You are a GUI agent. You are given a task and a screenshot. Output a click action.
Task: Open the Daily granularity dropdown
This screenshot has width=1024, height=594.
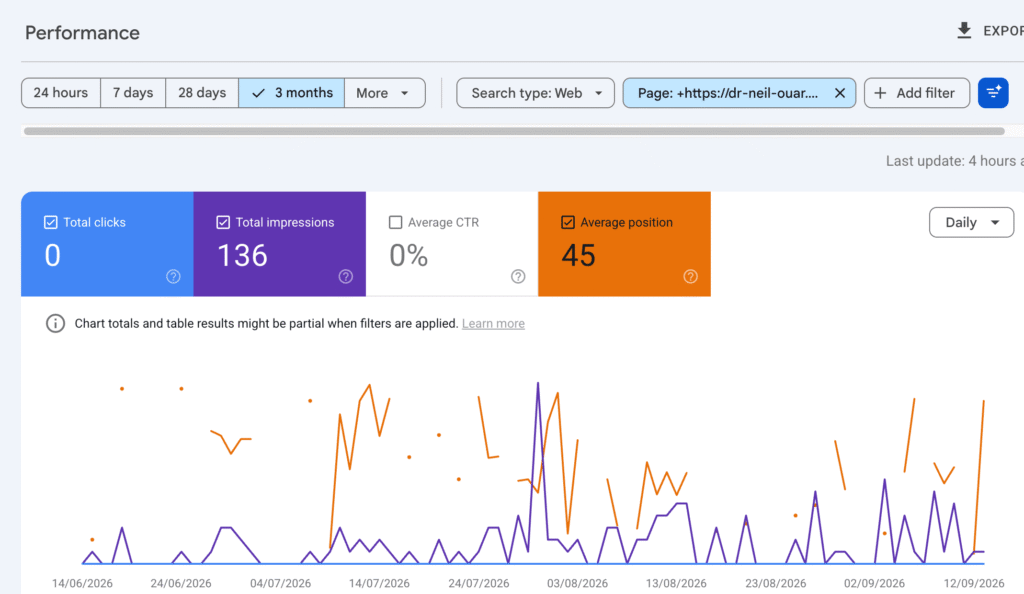971,223
